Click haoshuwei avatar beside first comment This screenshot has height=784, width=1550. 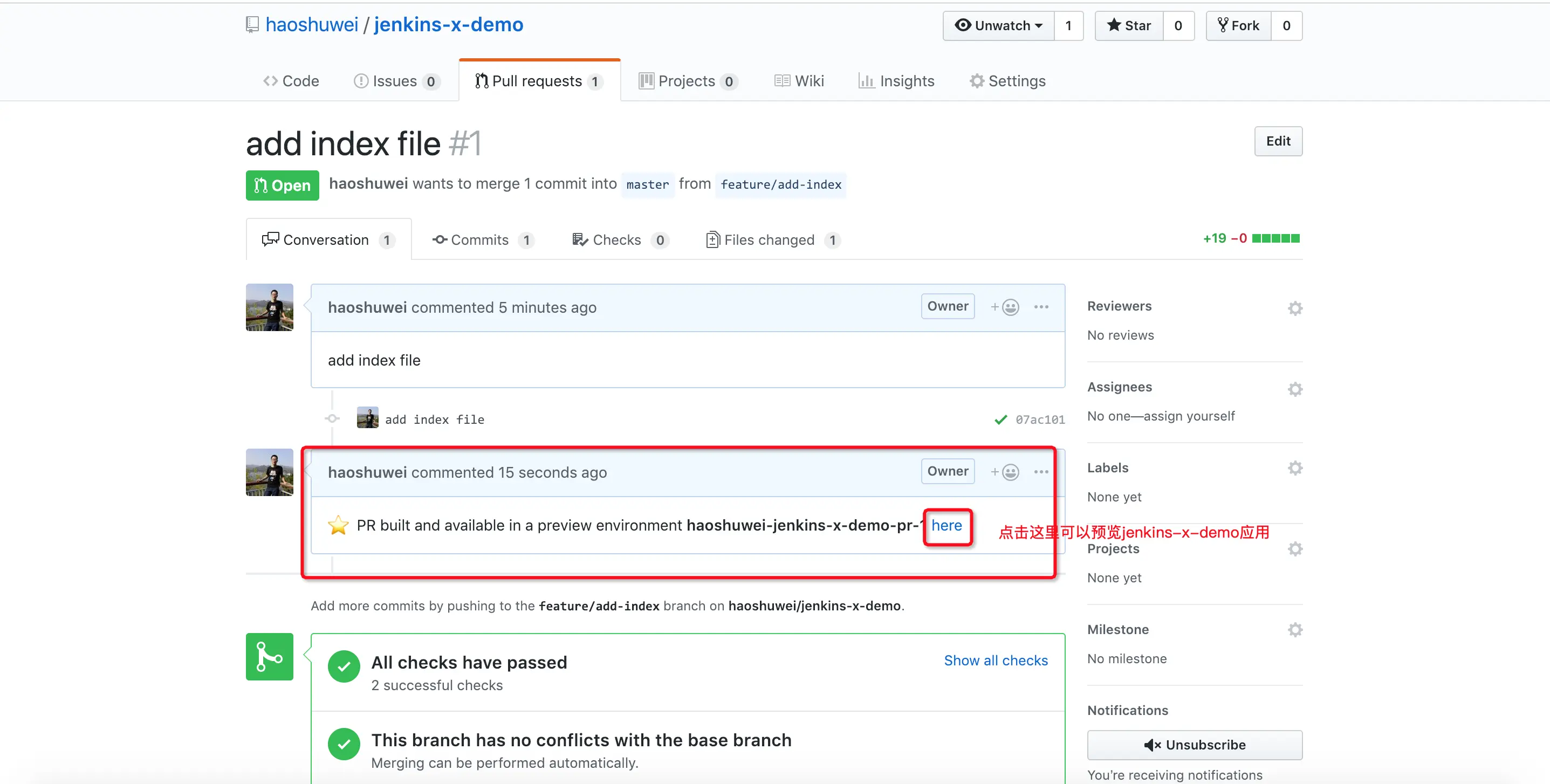270,307
